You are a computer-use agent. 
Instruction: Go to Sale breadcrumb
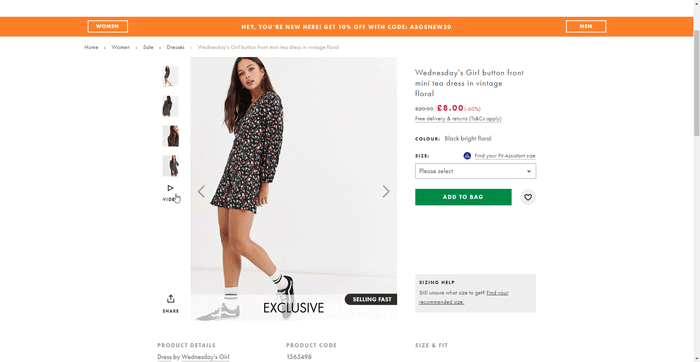pyautogui.click(x=148, y=47)
